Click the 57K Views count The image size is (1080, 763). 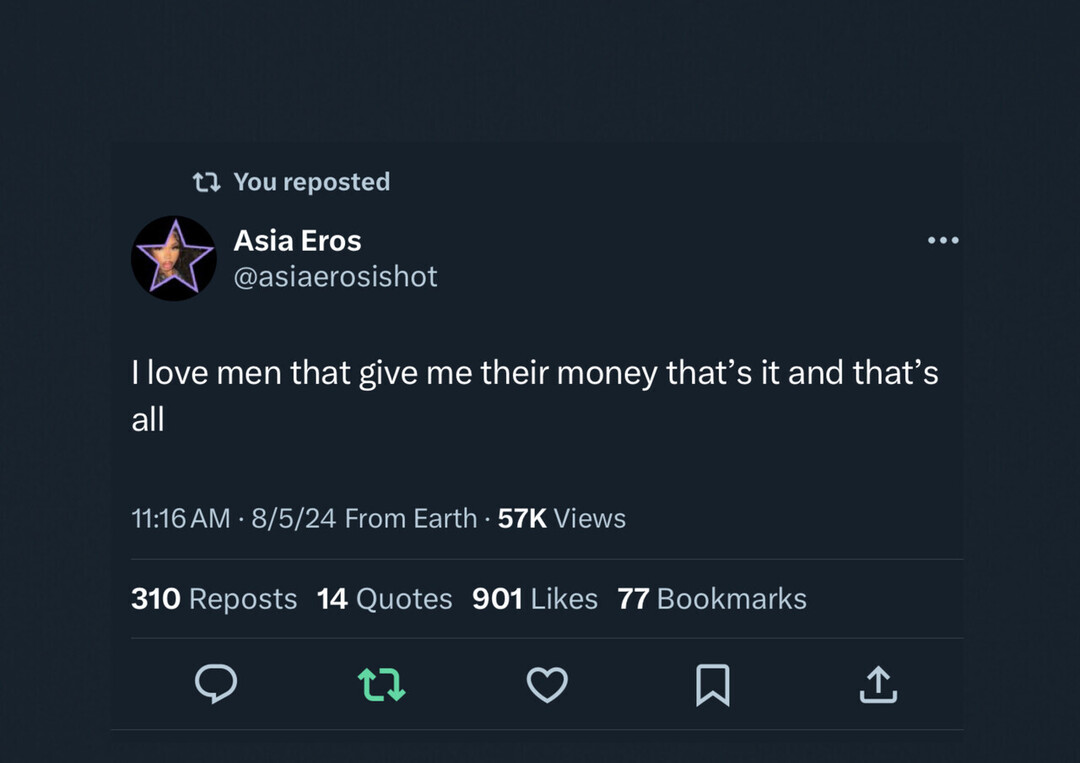coord(562,518)
